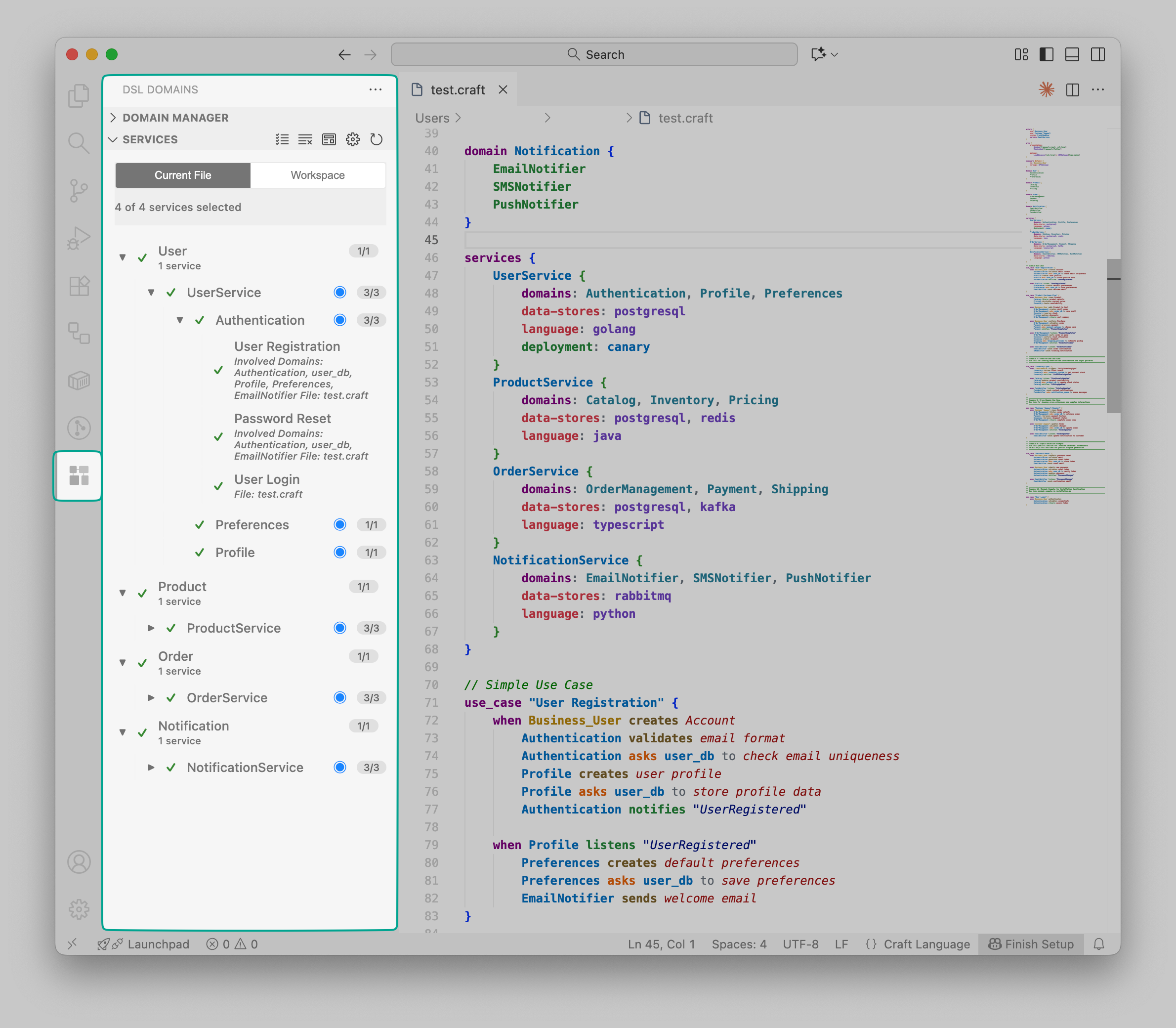Open the Extensions view

[79, 286]
